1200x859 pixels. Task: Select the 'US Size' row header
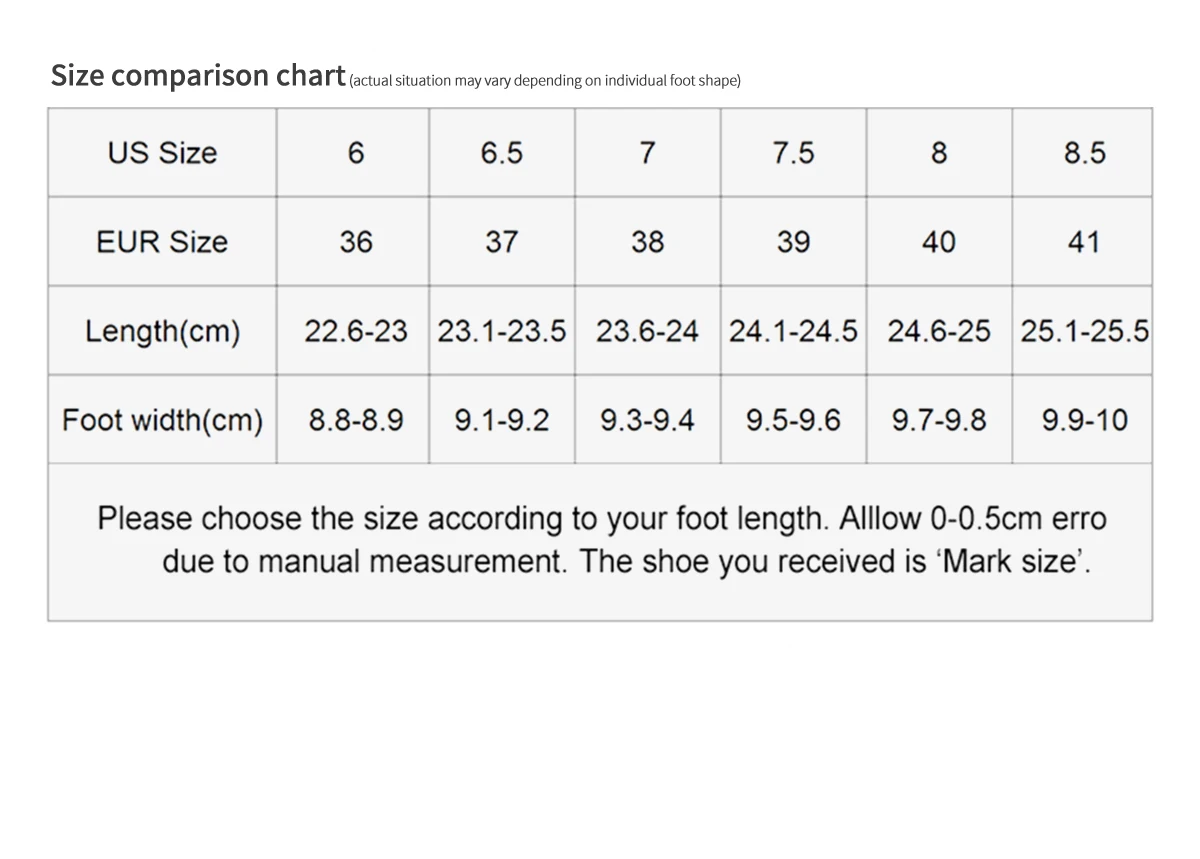click(x=162, y=152)
